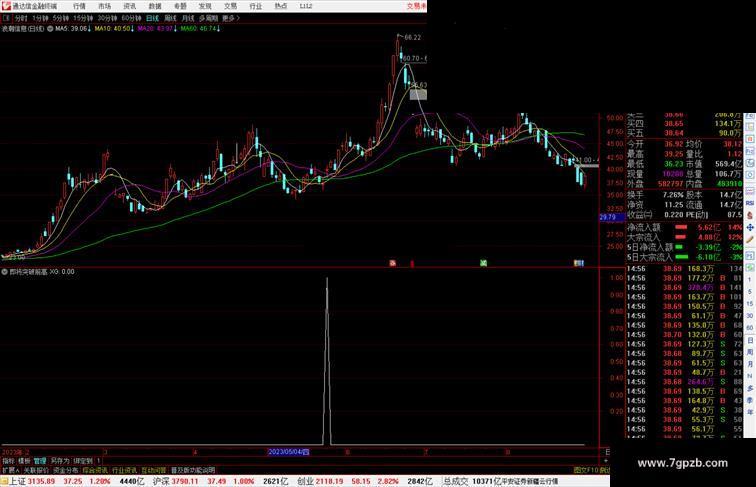Click the 2023/05/04 date marker on axis
The height and width of the screenshot is (487, 756).
click(x=288, y=452)
